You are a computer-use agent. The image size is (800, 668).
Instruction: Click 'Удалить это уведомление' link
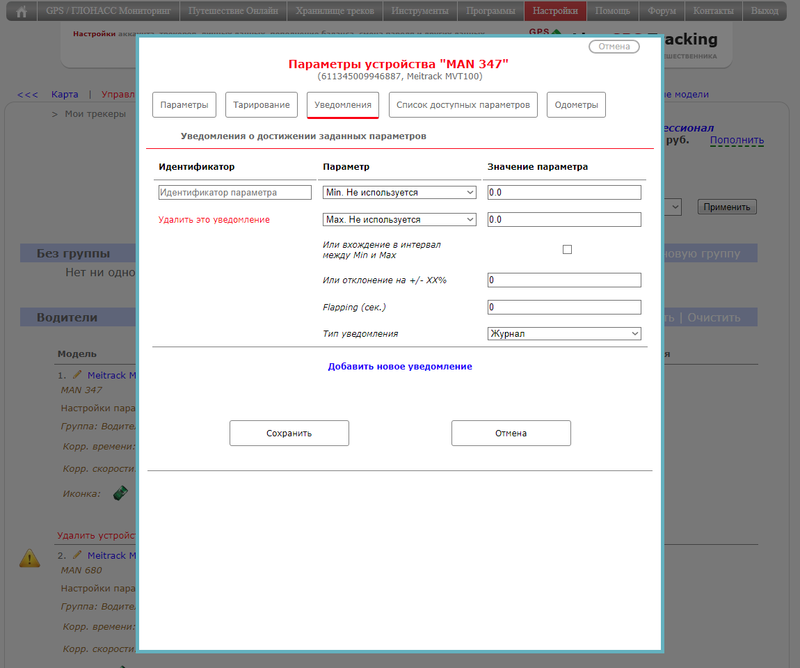pyautogui.click(x=214, y=220)
